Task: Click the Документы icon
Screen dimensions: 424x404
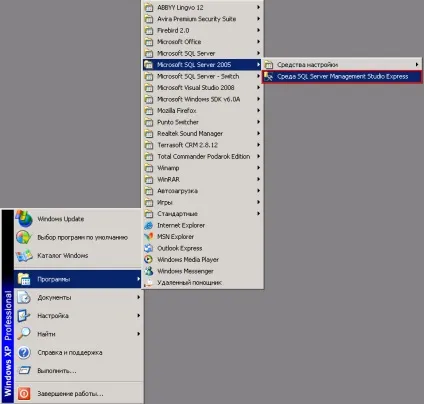Action: click(24, 297)
